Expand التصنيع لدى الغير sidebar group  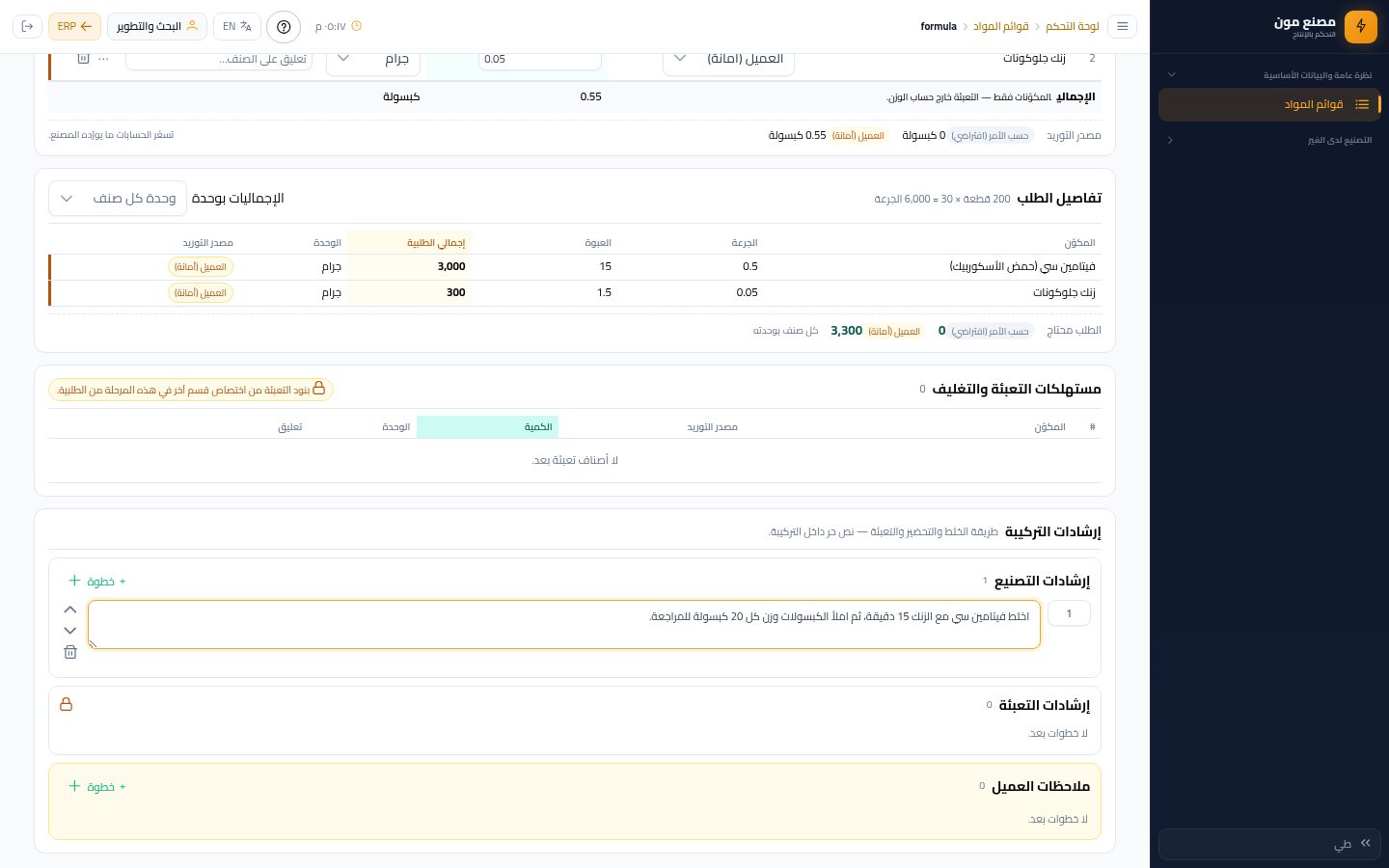pos(1269,140)
